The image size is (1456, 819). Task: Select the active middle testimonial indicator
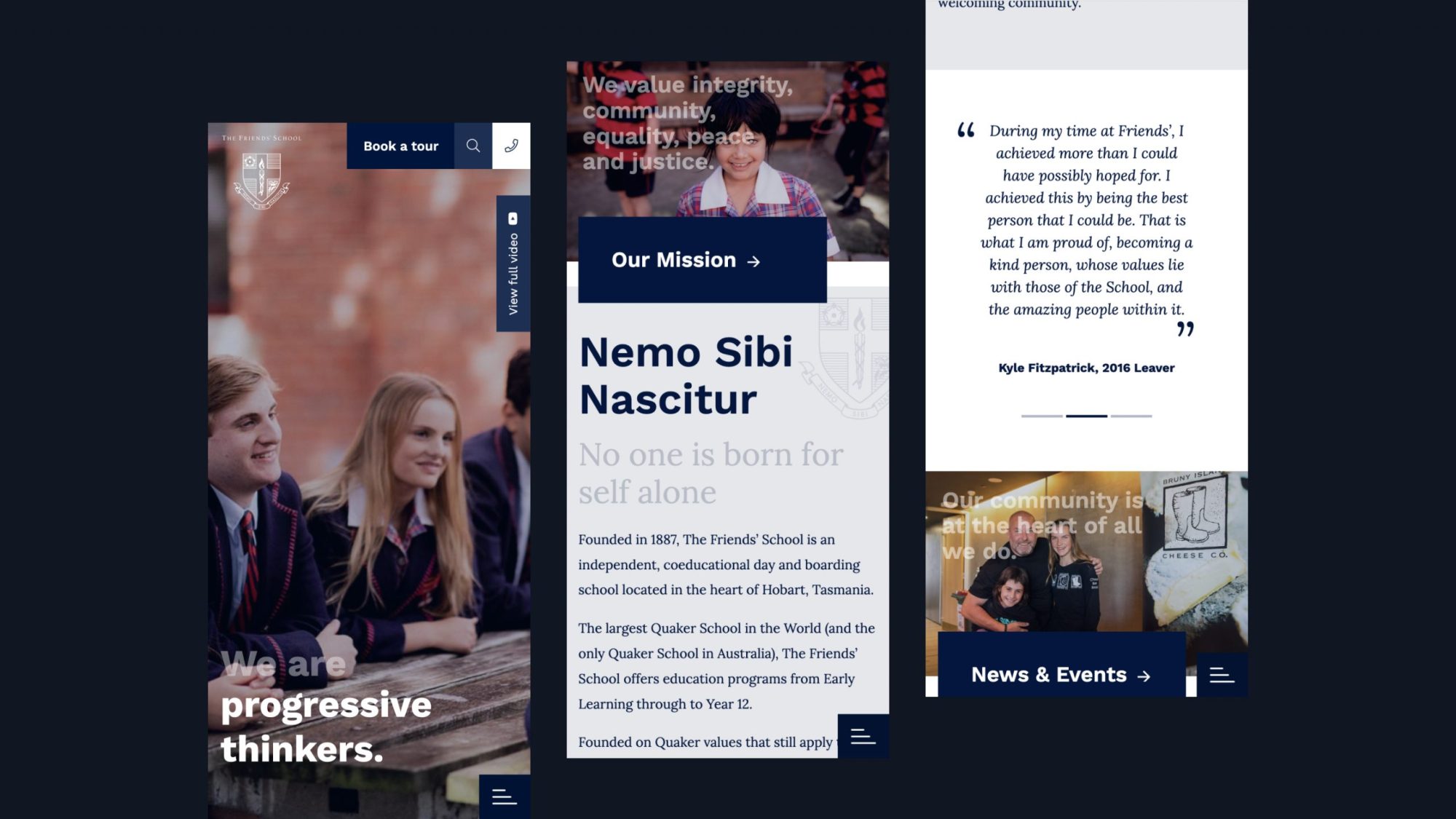(x=1086, y=416)
